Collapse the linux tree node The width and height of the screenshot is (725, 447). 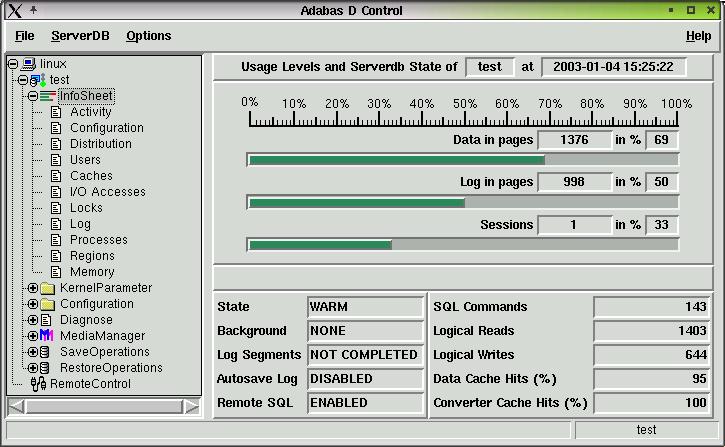(x=13, y=64)
